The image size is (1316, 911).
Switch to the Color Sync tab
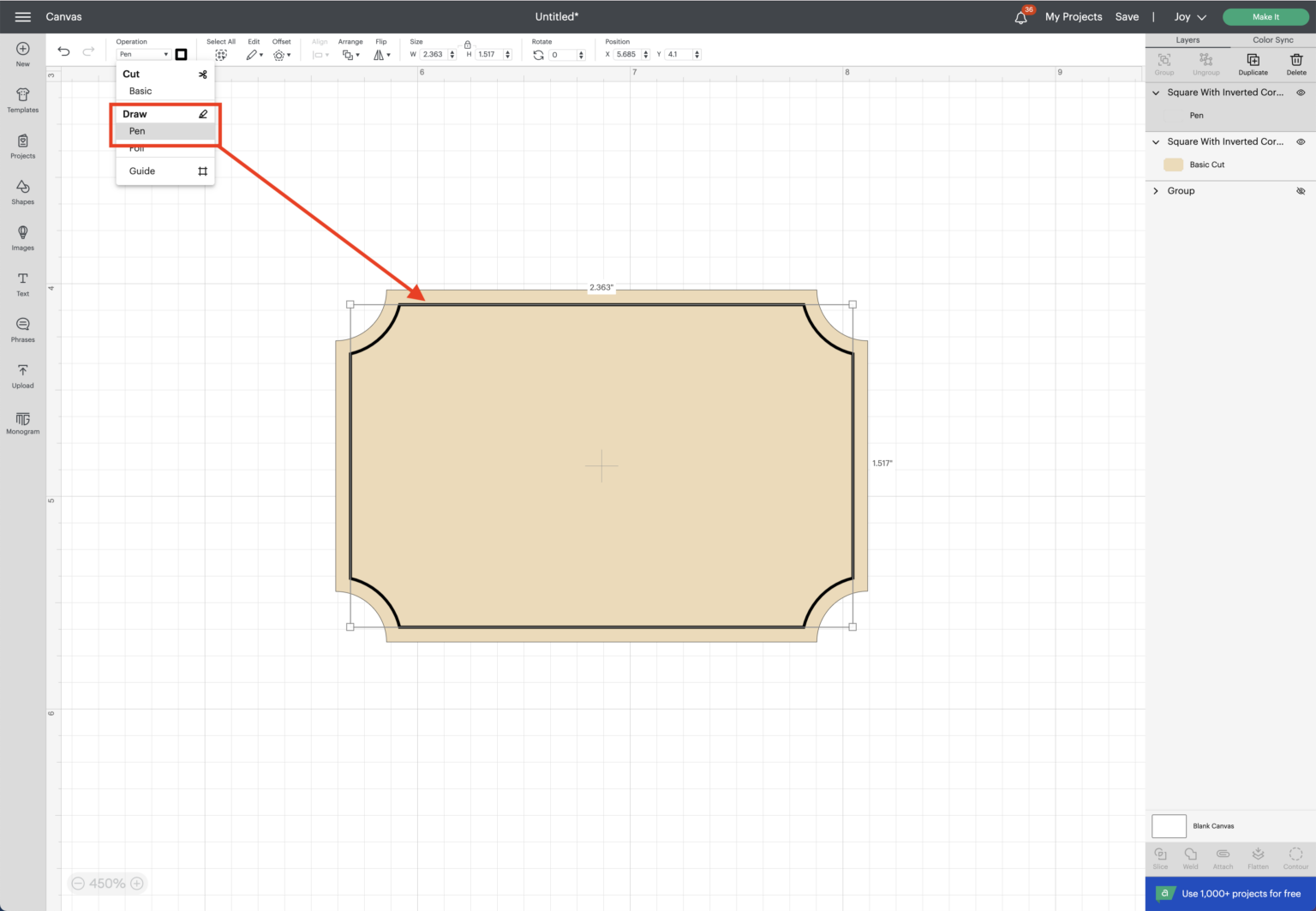pyautogui.click(x=1272, y=40)
